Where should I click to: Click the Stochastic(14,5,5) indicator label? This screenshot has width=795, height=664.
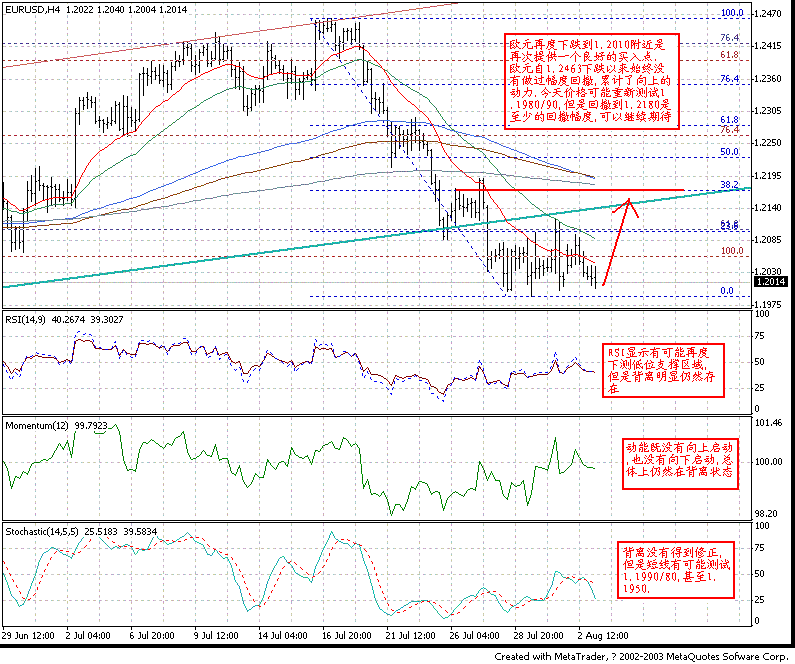81,532
